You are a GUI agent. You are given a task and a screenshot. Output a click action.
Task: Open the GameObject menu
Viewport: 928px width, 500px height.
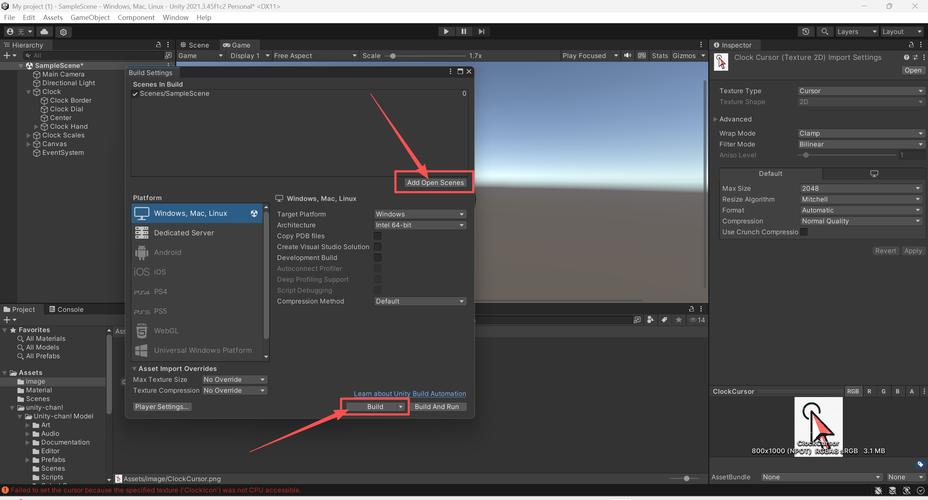(x=90, y=17)
